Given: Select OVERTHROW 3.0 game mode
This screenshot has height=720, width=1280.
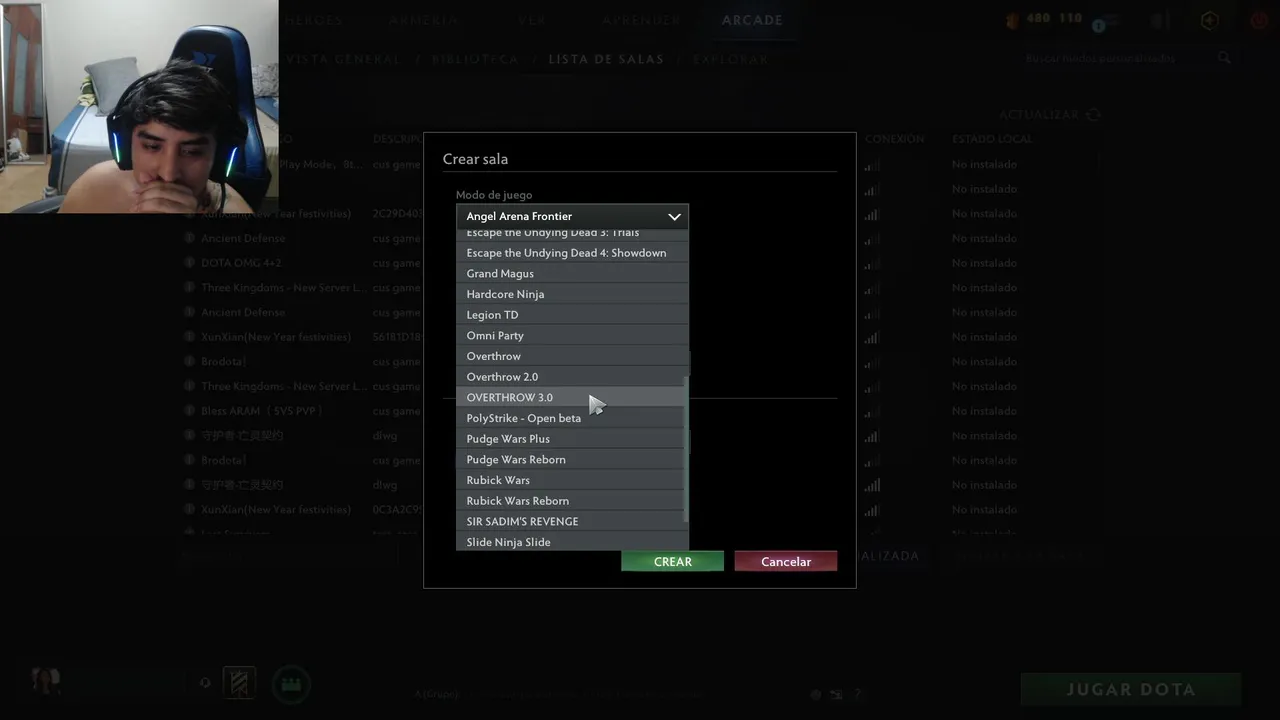Looking at the screenshot, I should (x=572, y=398).
